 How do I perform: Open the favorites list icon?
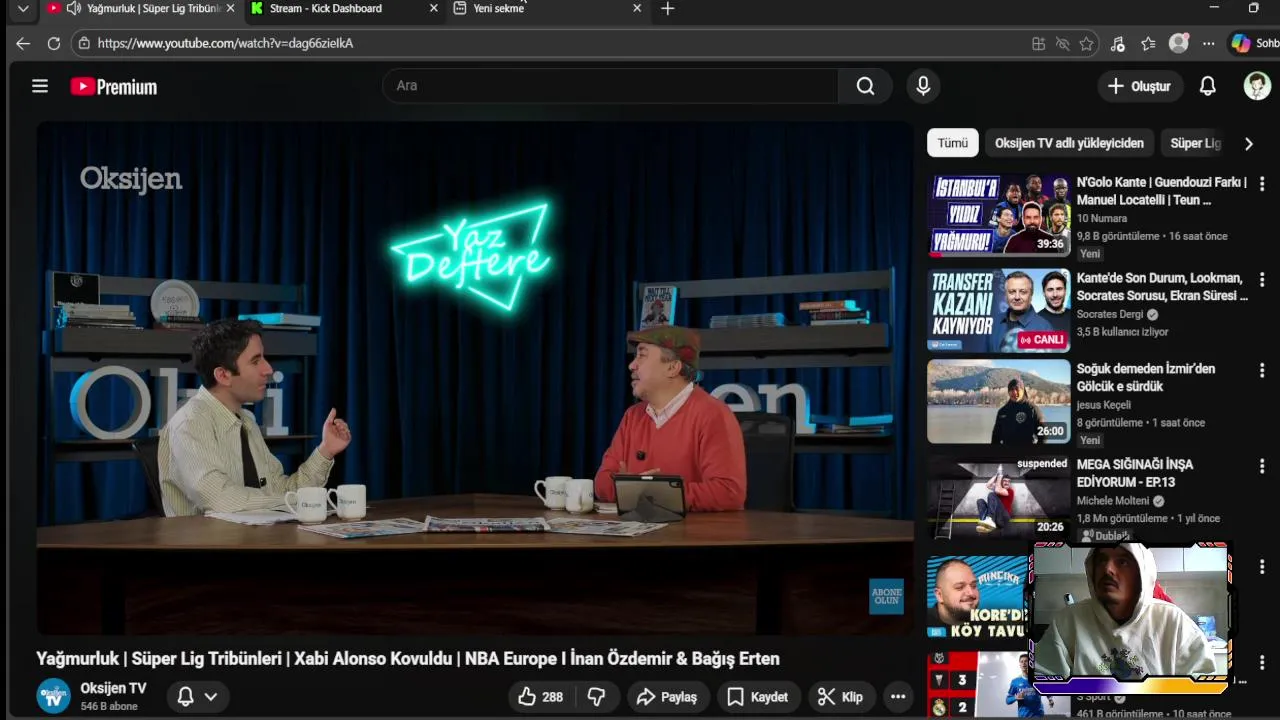coord(1148,43)
